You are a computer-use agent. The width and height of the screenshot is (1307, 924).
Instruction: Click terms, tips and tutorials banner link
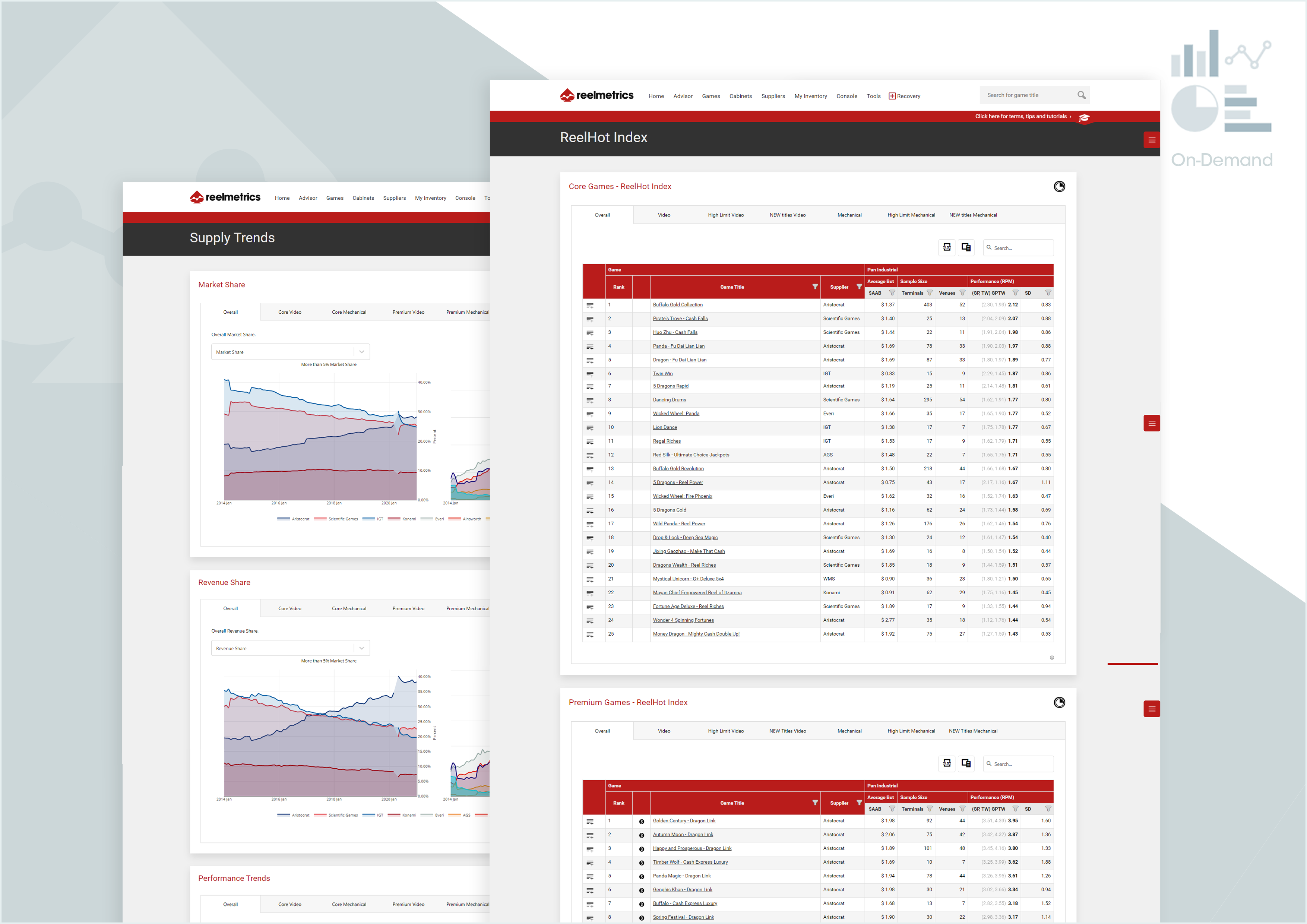pyautogui.click(x=1022, y=116)
